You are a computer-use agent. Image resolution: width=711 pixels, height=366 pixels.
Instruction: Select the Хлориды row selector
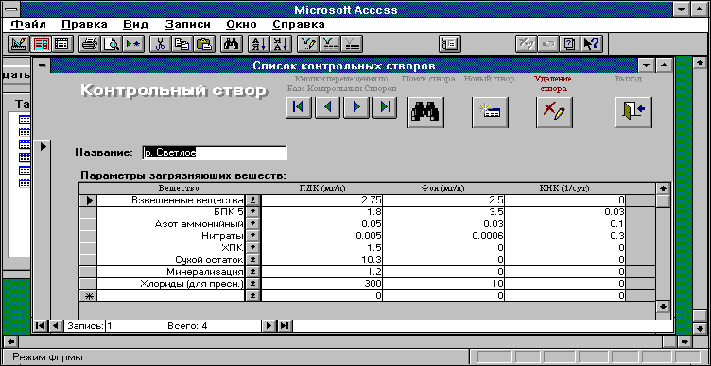(88, 284)
